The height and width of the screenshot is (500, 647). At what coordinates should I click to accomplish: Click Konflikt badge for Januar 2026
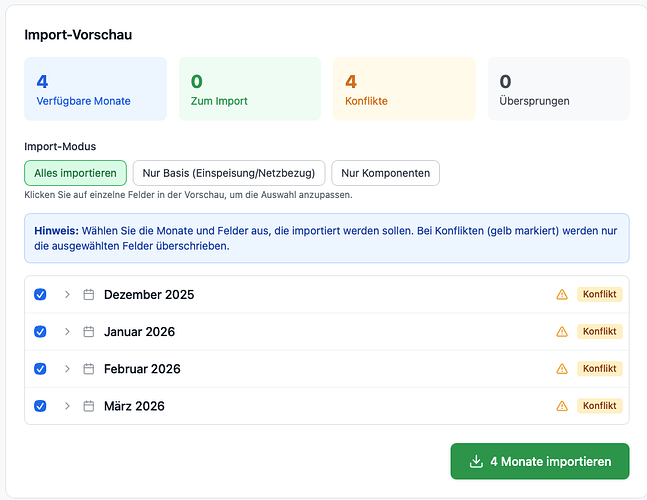tap(600, 331)
